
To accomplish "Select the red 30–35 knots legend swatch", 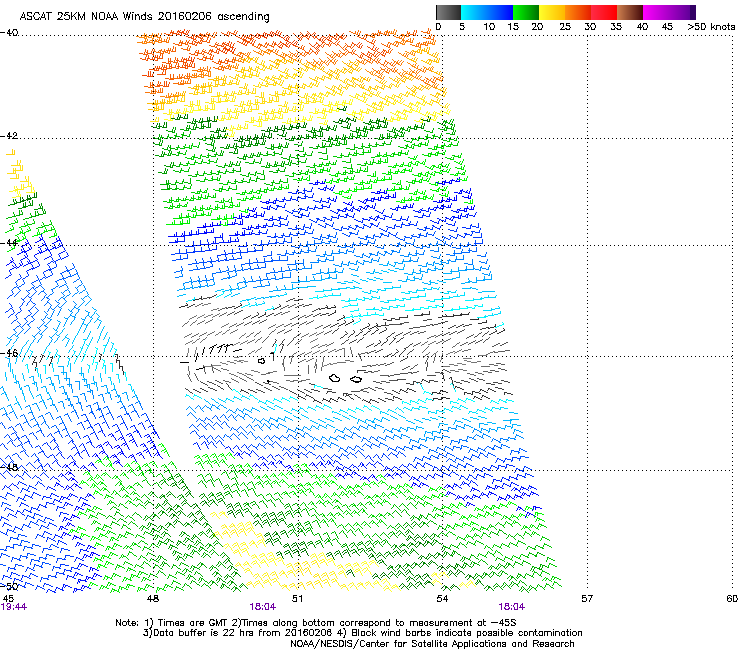I will 604,12.
